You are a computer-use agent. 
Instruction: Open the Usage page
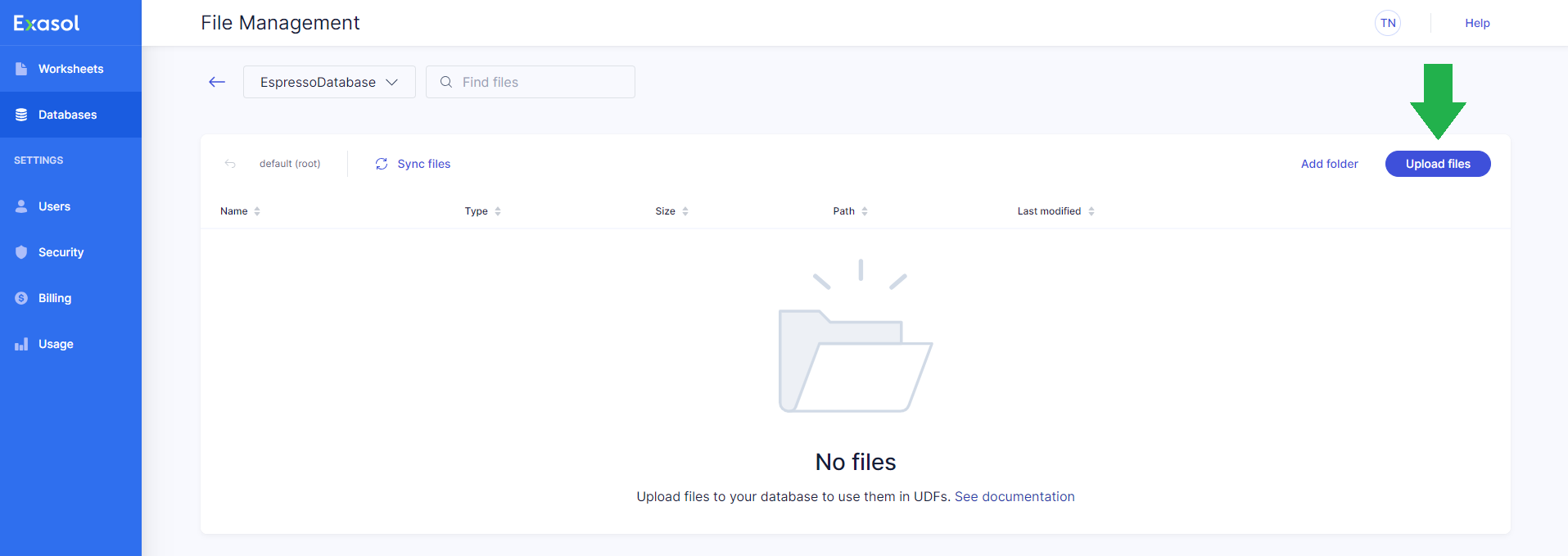(56, 344)
